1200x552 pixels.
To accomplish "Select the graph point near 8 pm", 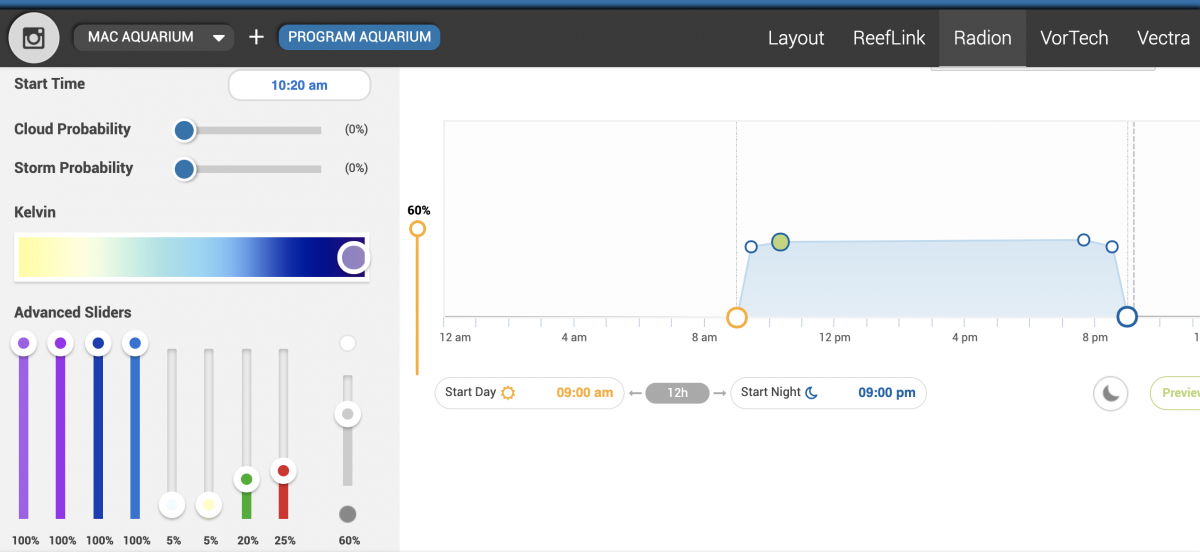I will (1083, 240).
